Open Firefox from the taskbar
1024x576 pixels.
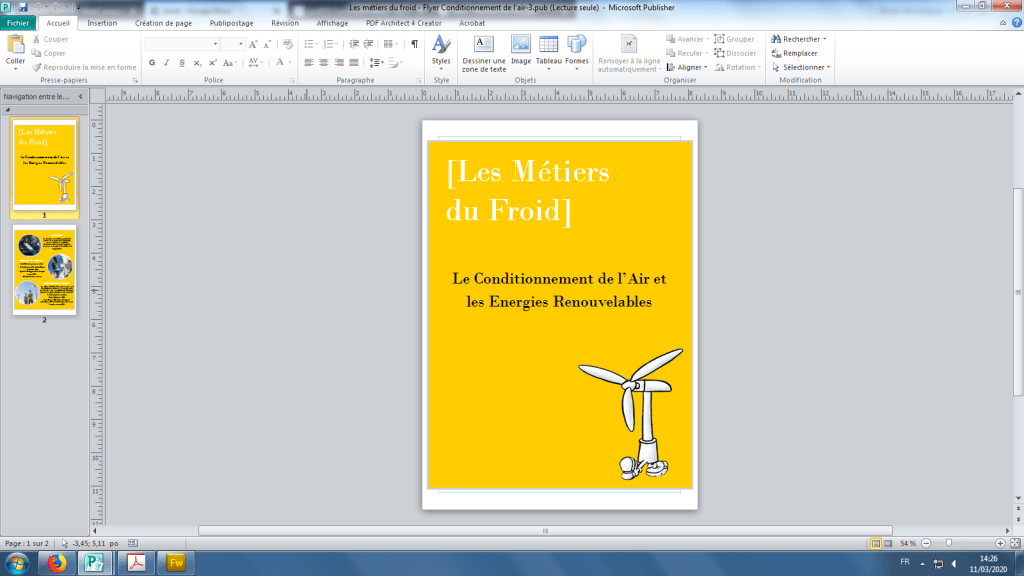pos(53,563)
